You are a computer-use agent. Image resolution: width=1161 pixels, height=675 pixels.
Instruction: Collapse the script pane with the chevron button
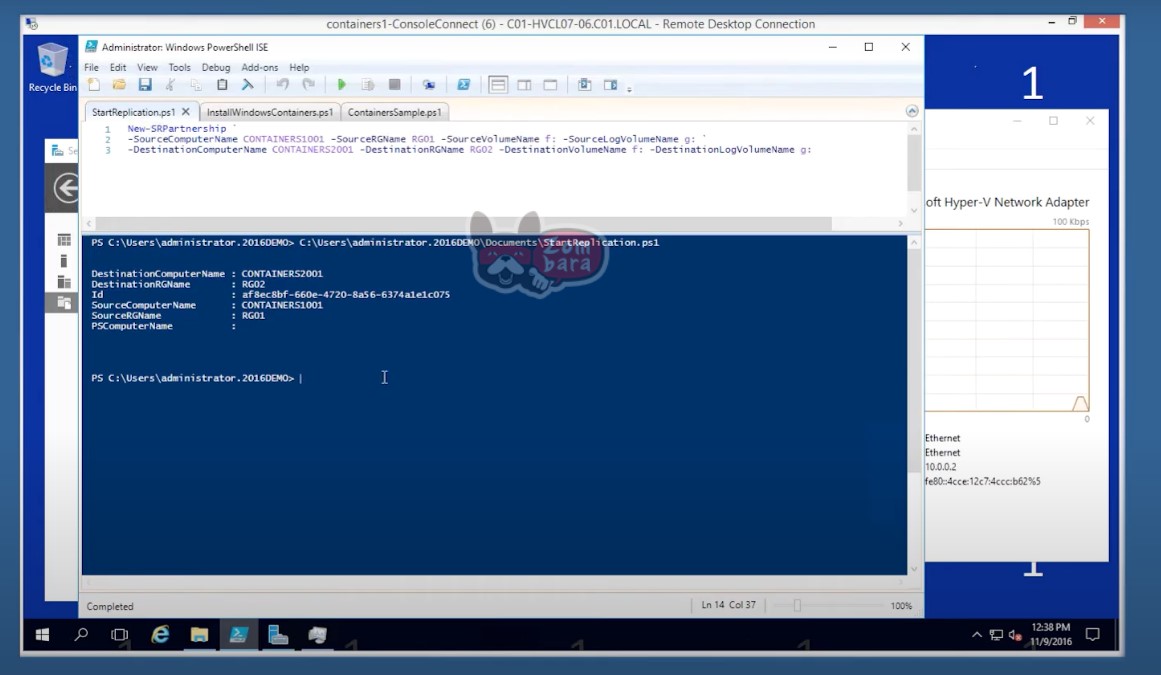[x=912, y=111]
